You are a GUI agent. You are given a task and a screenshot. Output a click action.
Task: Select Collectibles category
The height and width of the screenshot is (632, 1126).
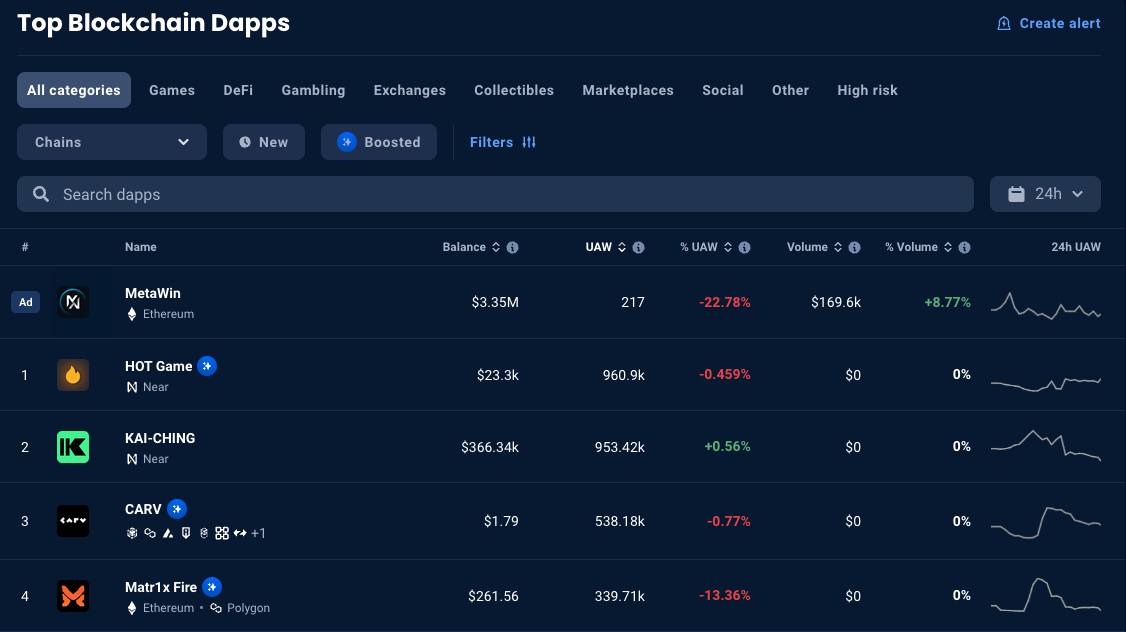tap(513, 90)
